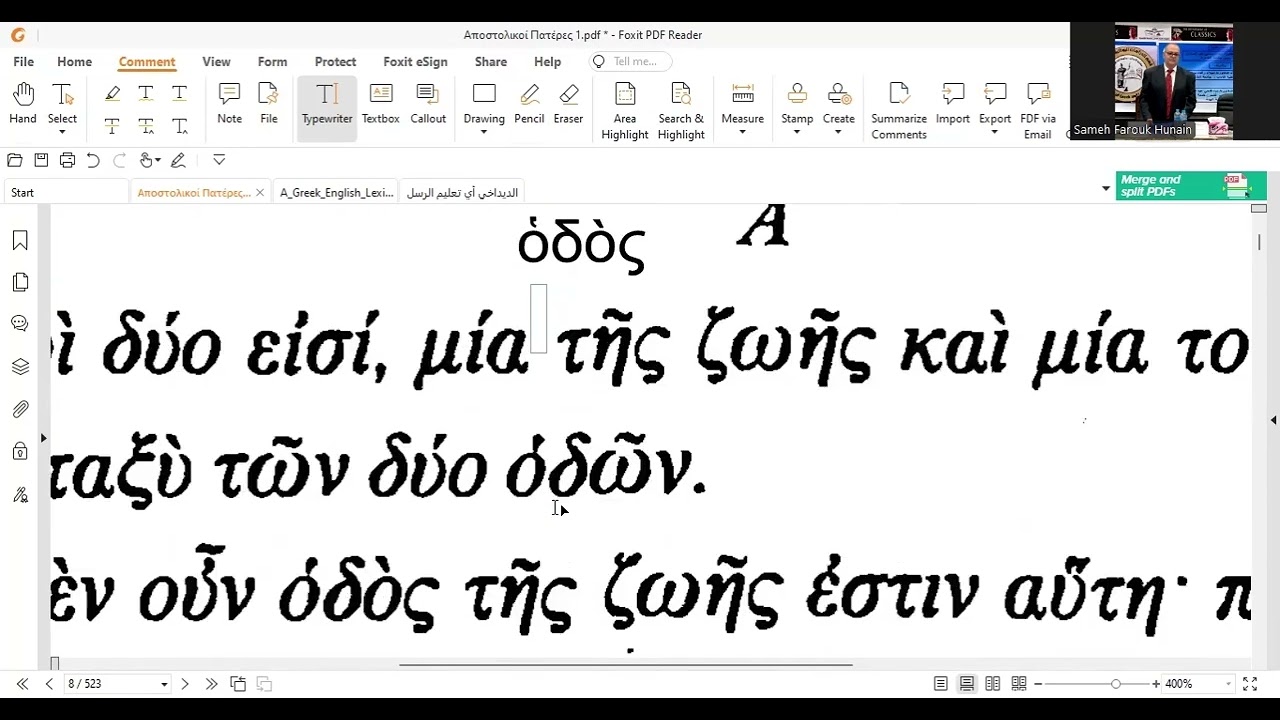Open the Create stamp dropdown
This screenshot has height=720, width=1280.
[839, 132]
